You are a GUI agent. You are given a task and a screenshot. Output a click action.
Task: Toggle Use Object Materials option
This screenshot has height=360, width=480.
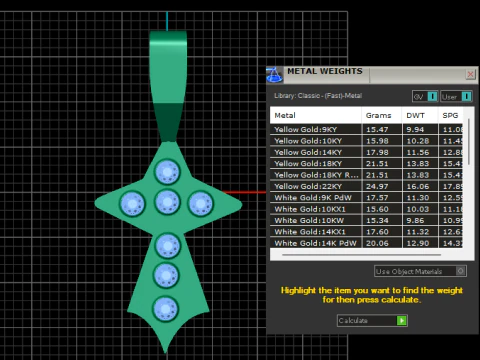[x=420, y=271]
